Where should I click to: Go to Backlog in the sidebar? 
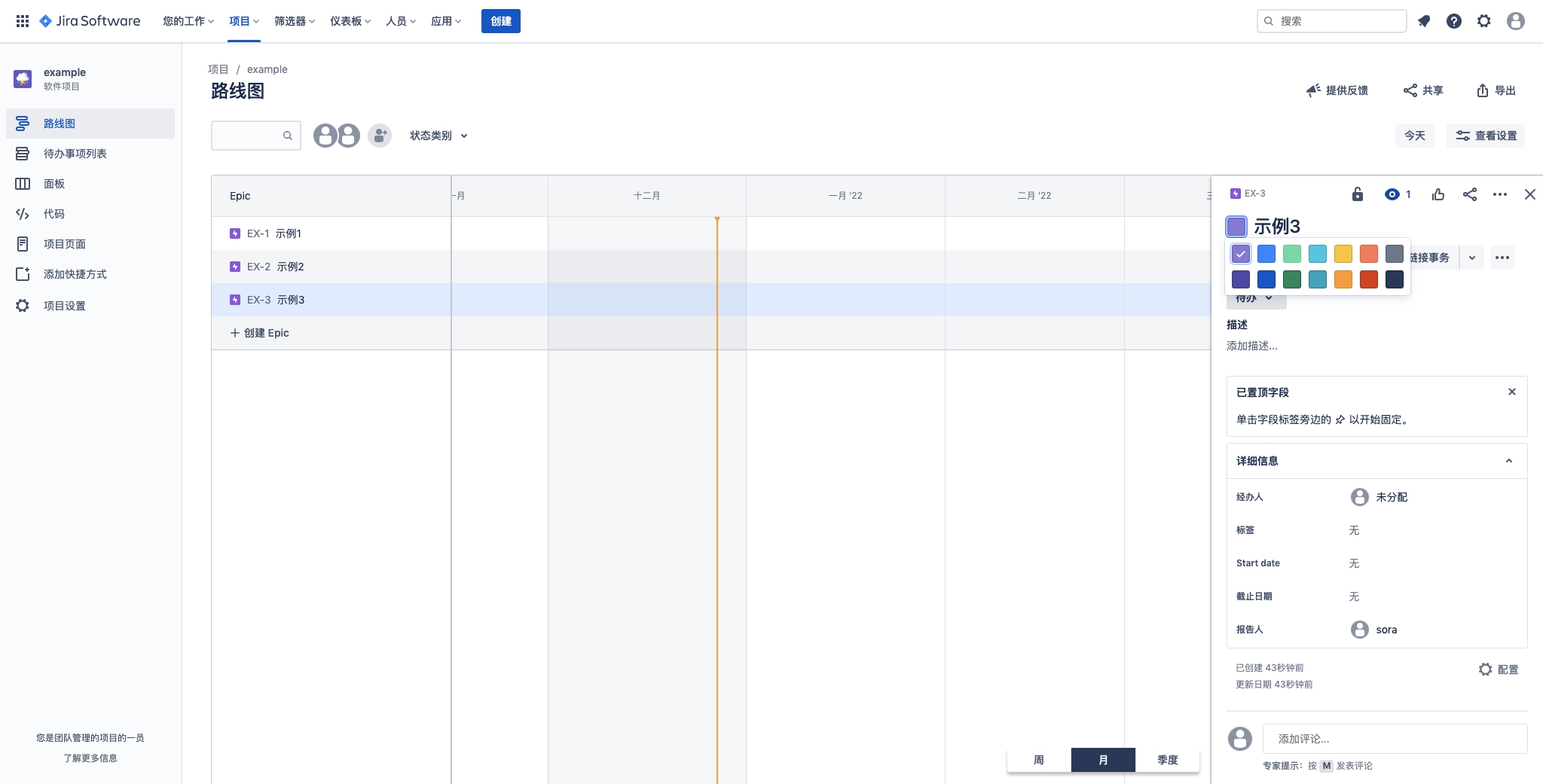[x=90, y=154]
